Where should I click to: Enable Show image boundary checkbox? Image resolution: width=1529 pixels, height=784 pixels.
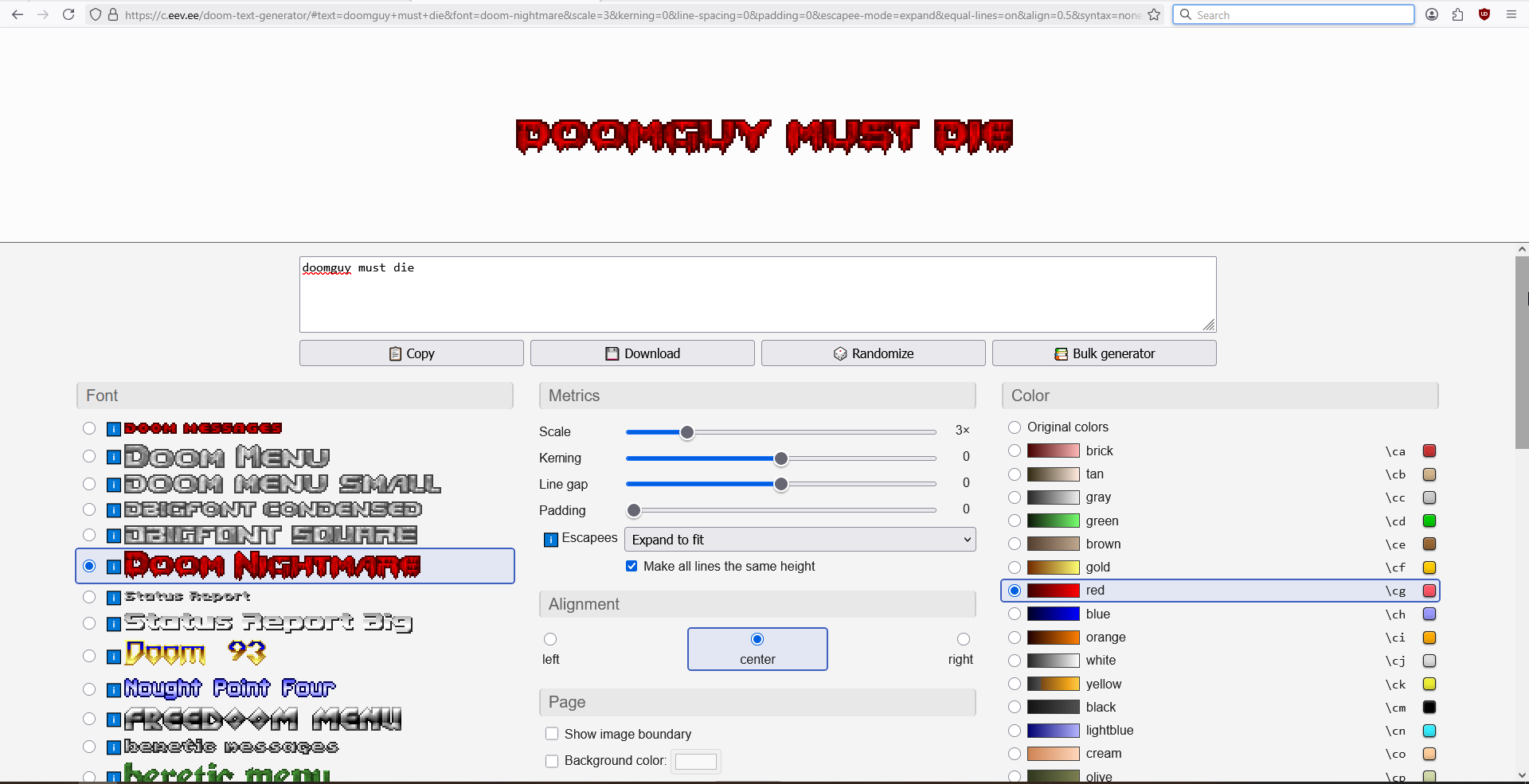pyautogui.click(x=552, y=734)
